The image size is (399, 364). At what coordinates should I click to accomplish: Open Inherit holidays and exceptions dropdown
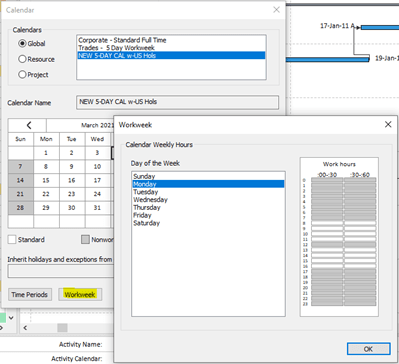click(x=61, y=271)
